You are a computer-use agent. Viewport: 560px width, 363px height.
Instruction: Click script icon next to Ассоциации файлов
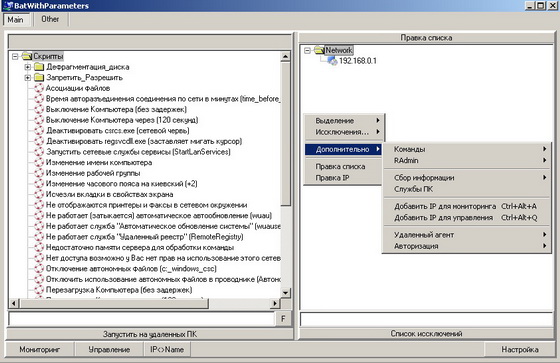(x=39, y=88)
